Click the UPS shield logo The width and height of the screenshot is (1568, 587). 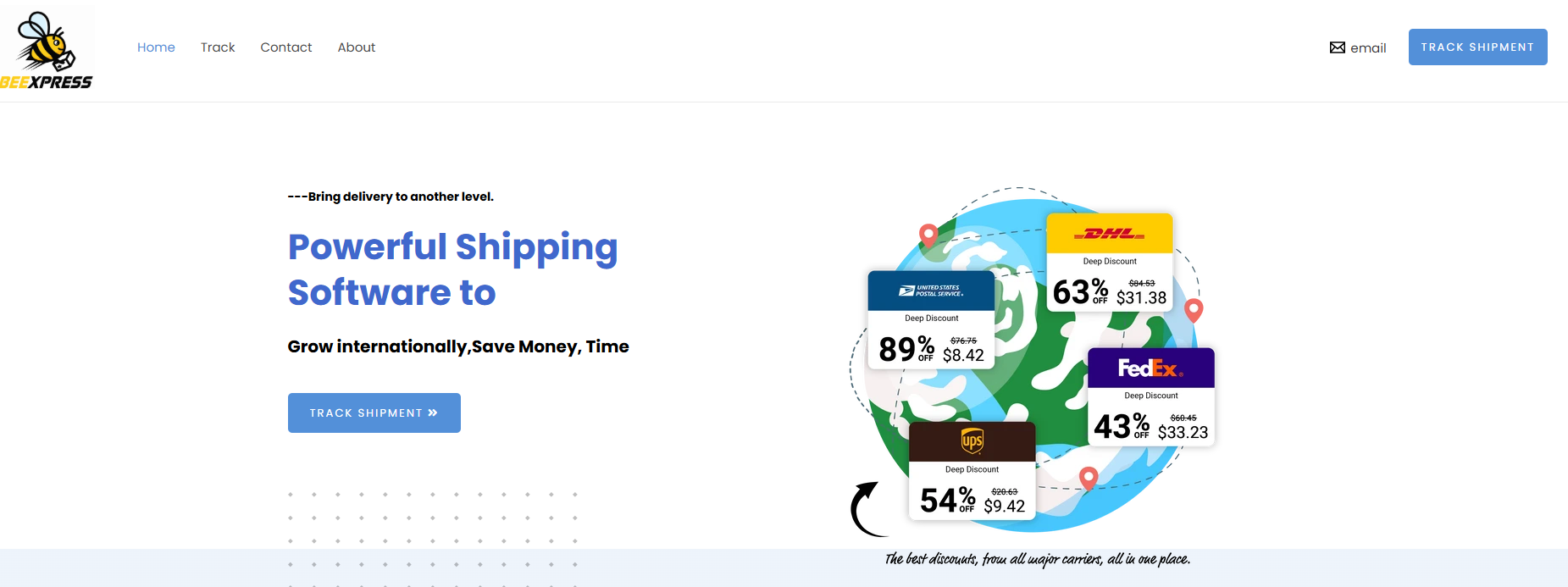pos(972,440)
